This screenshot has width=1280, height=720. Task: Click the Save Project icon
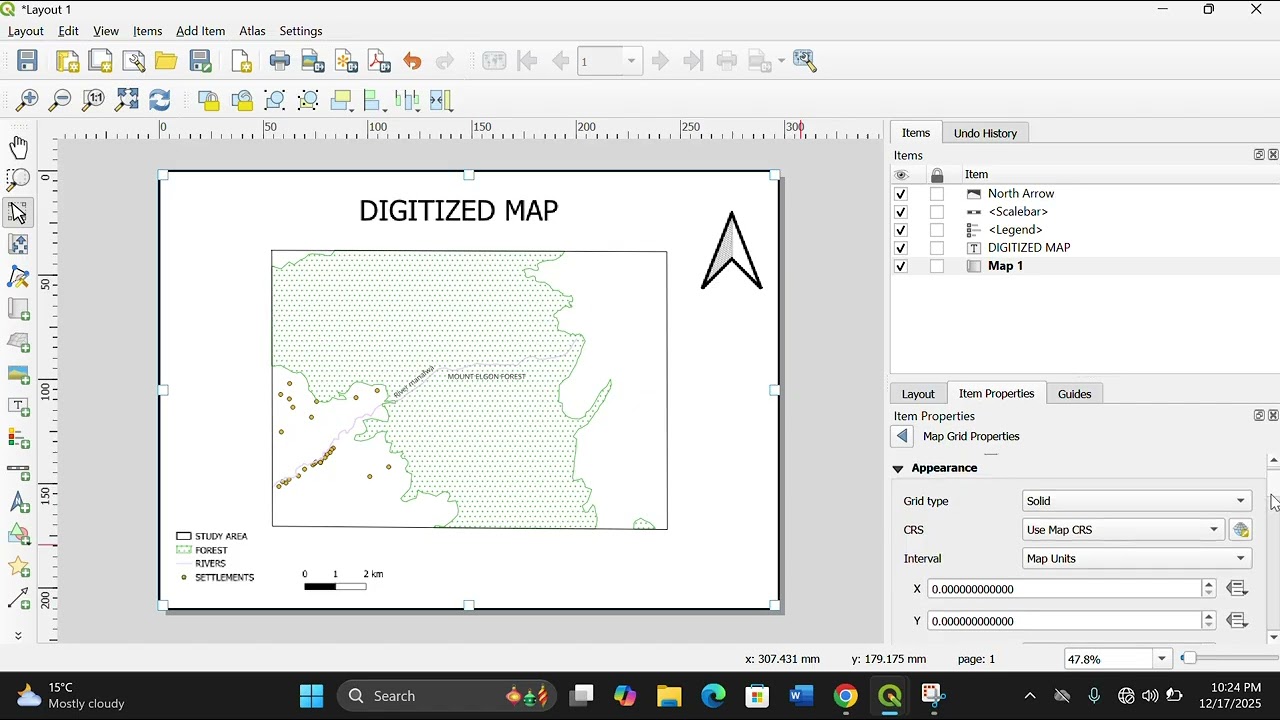(x=27, y=61)
